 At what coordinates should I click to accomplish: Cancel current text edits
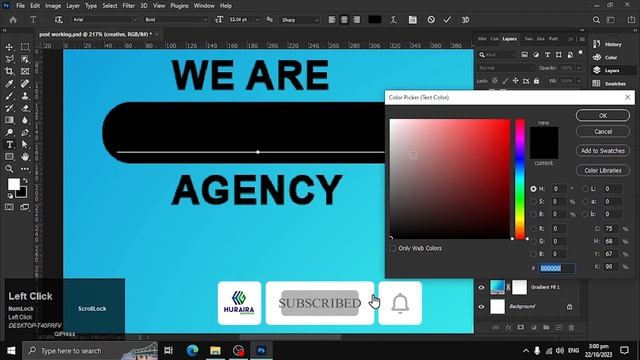click(431, 20)
